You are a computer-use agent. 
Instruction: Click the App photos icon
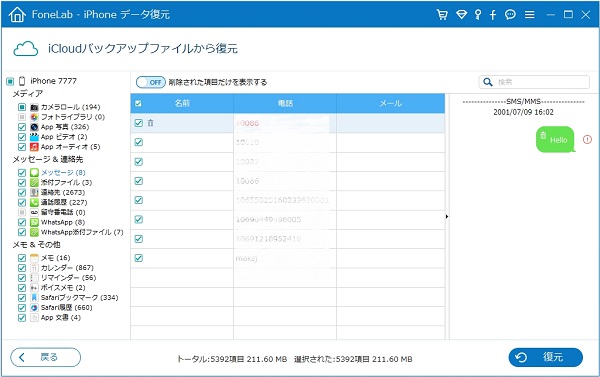pos(34,127)
